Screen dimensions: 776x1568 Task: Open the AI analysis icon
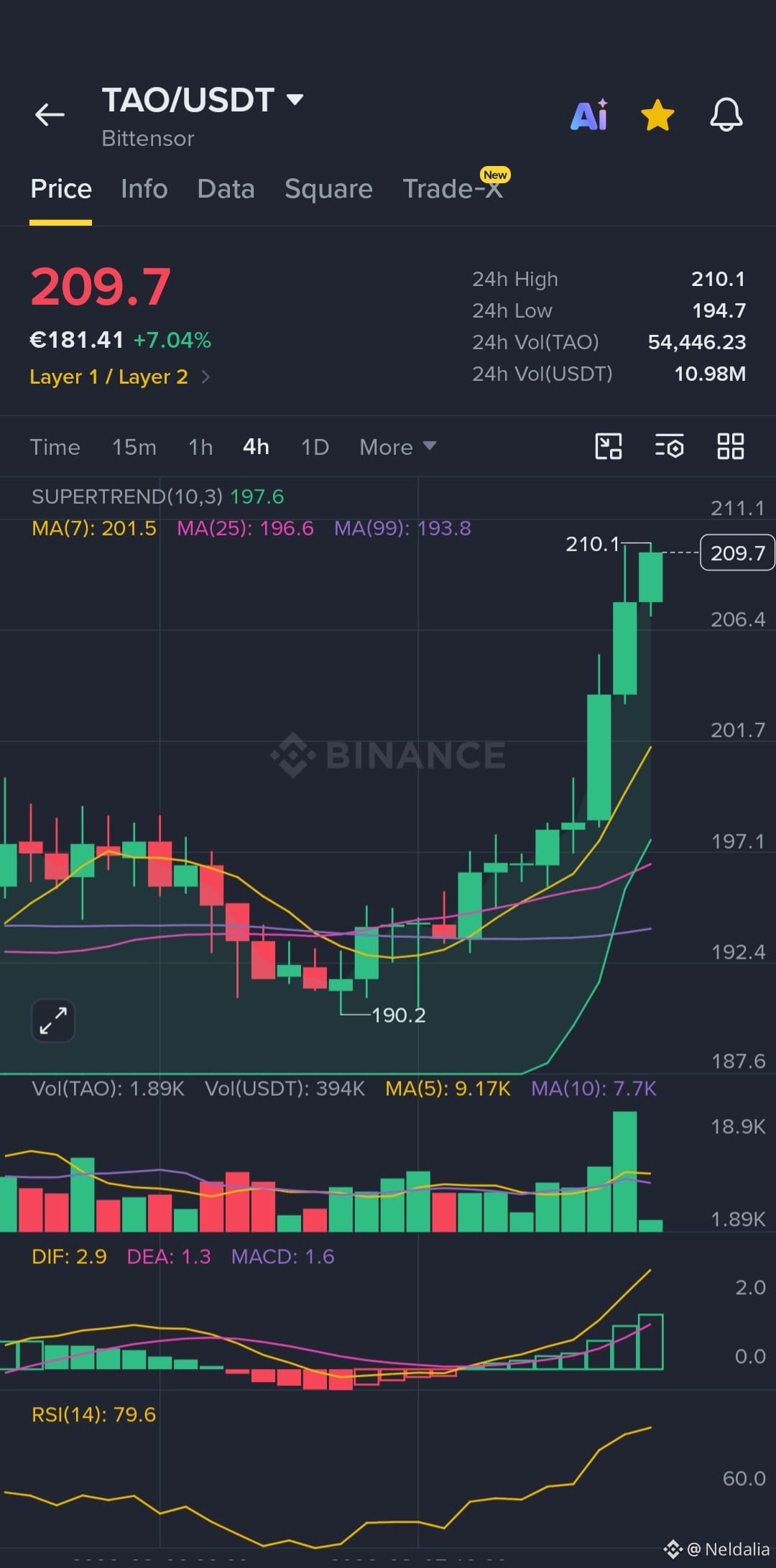tap(589, 114)
